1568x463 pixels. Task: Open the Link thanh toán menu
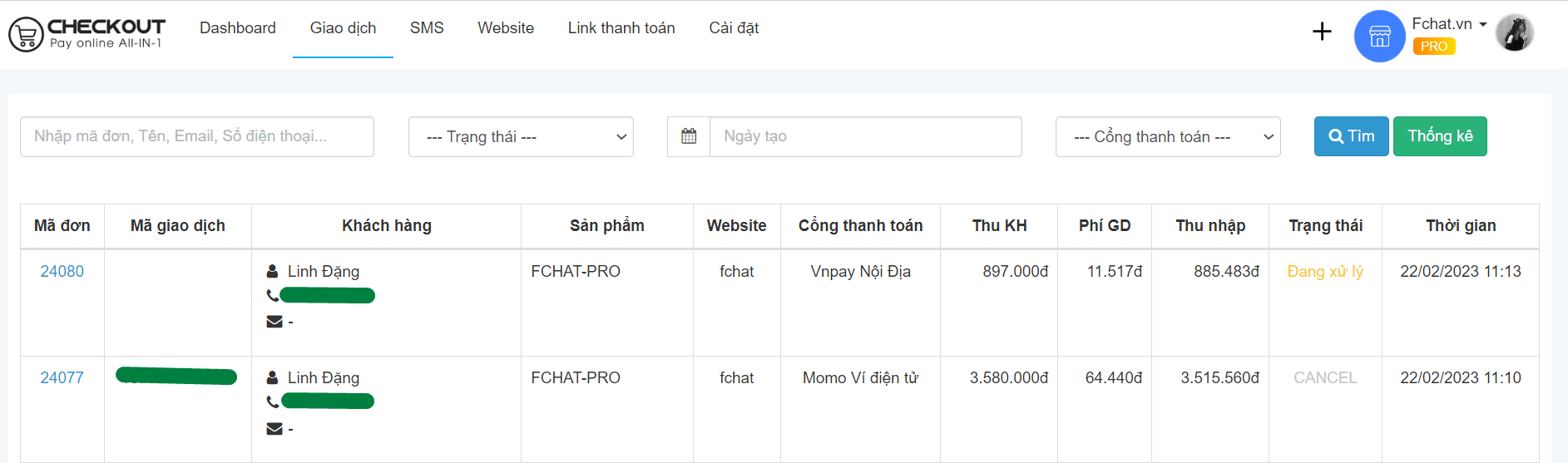(x=621, y=28)
